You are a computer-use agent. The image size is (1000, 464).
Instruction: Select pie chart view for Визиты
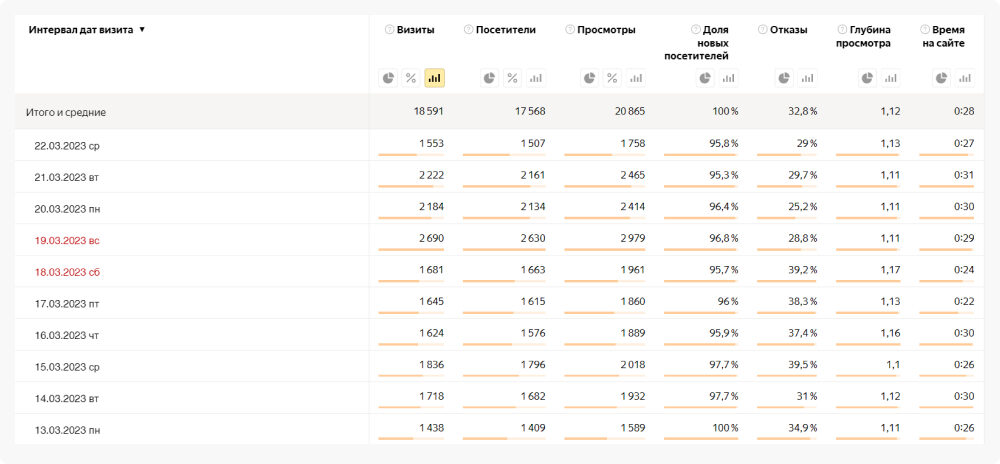click(x=388, y=78)
